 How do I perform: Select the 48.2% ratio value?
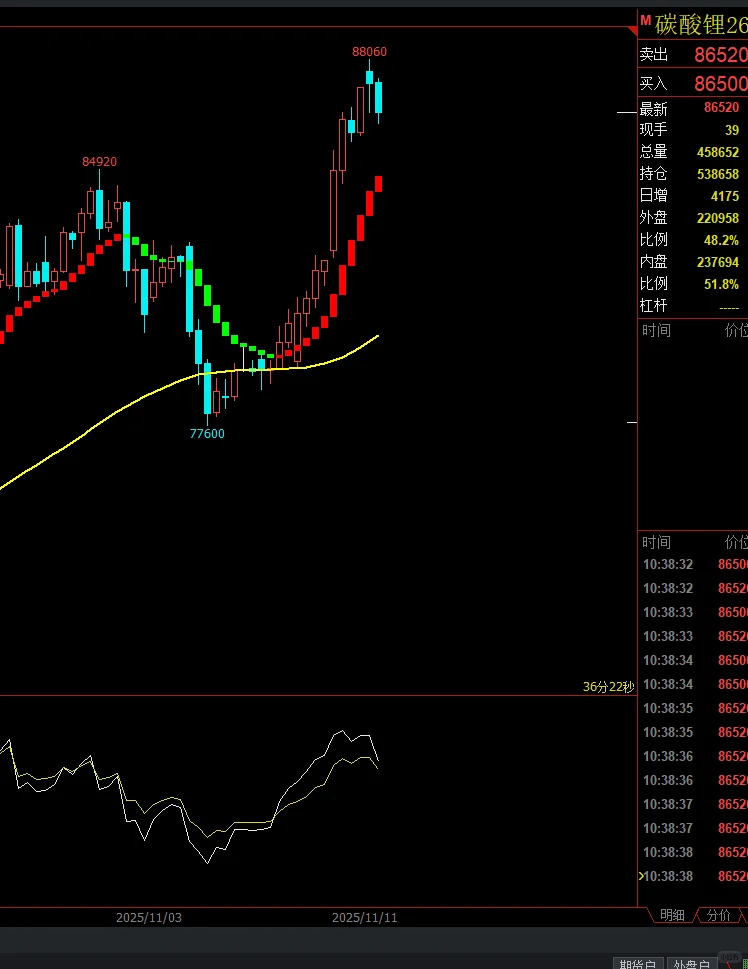click(721, 240)
